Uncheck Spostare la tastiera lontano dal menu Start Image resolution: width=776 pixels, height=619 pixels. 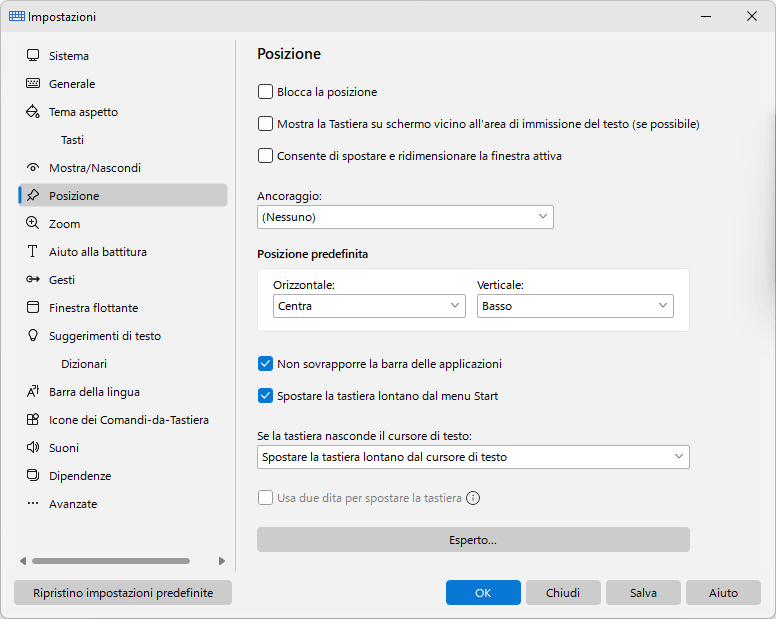click(265, 396)
